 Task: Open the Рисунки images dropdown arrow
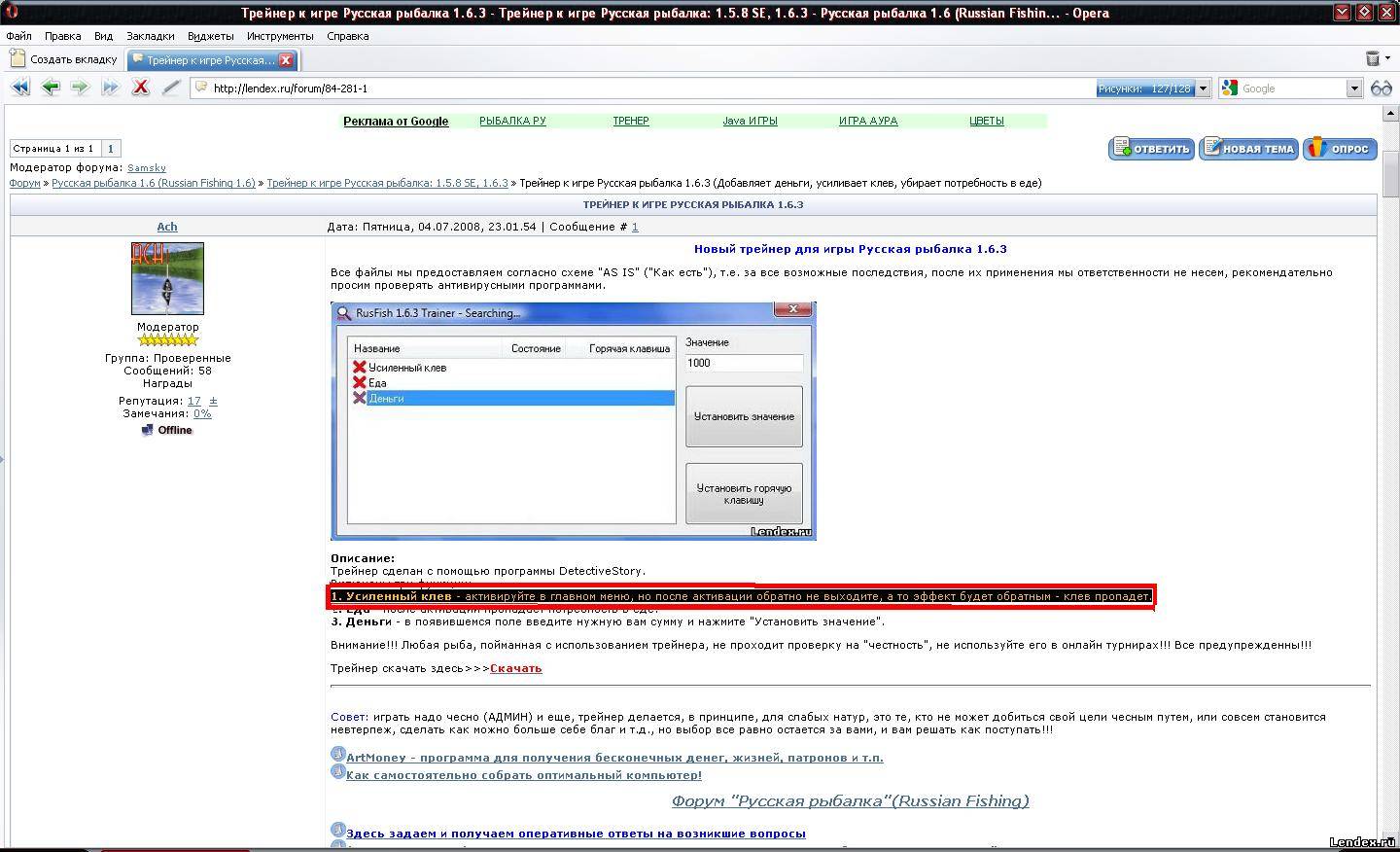tap(1203, 89)
